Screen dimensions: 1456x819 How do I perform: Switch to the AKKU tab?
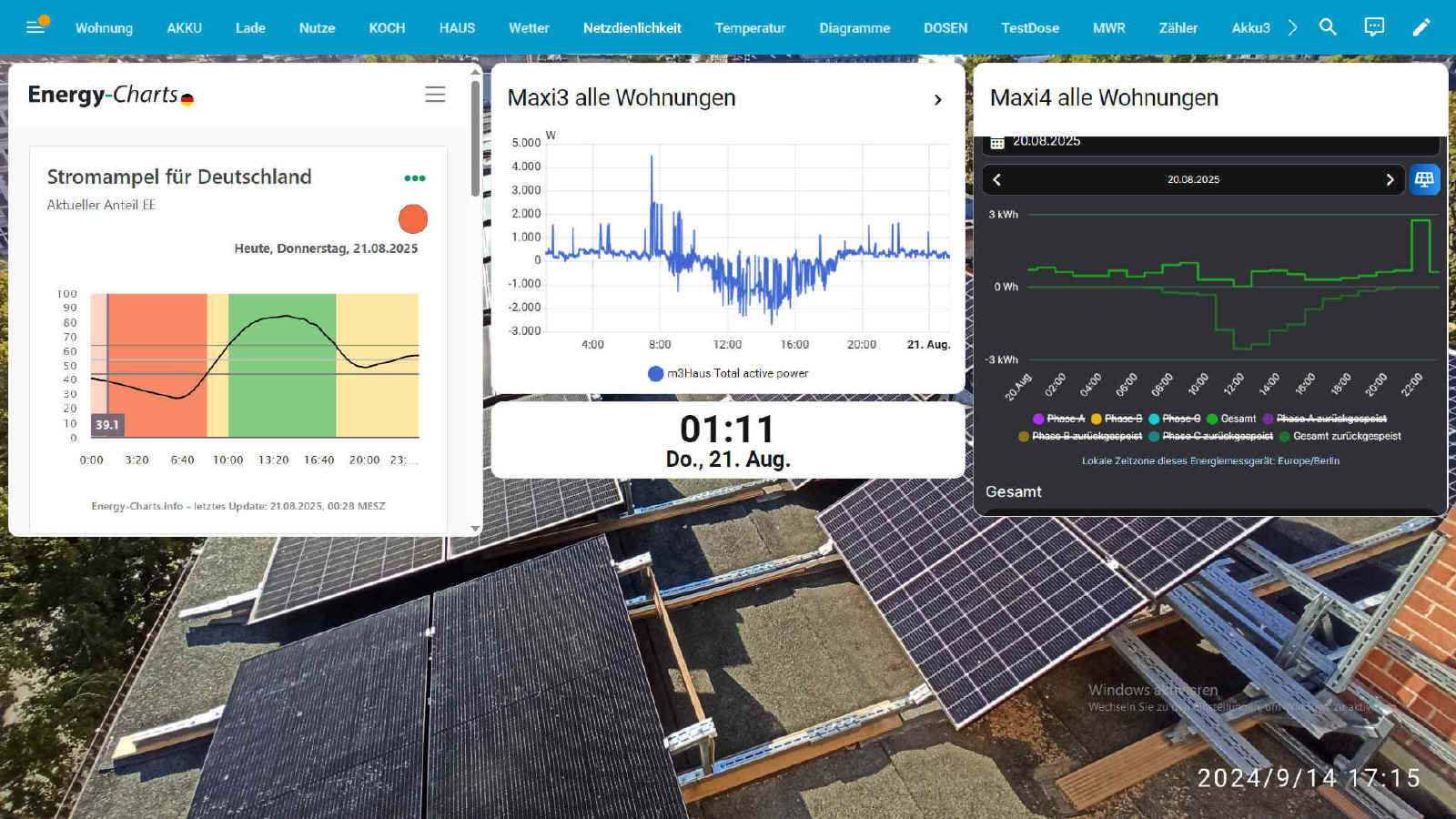coord(184,28)
